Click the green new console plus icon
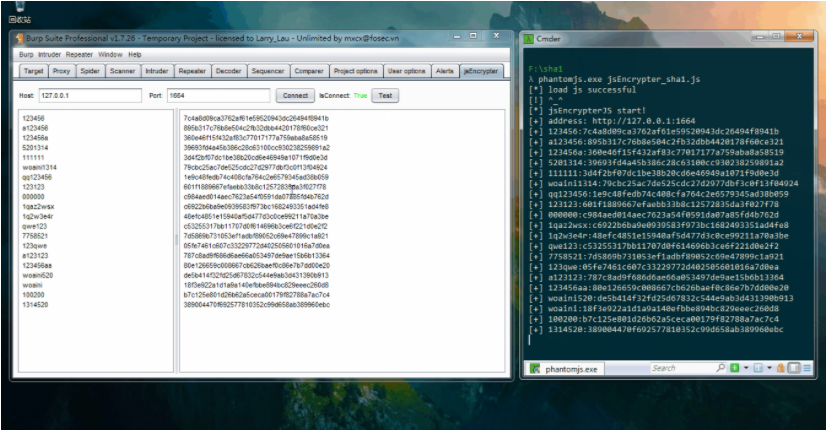This screenshot has height=430, width=826. point(734,368)
